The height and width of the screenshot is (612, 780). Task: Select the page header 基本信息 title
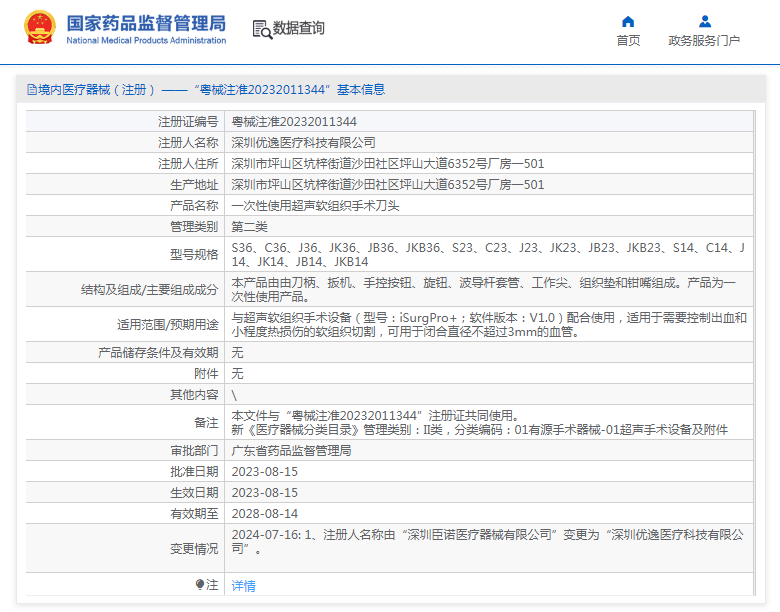[361, 90]
